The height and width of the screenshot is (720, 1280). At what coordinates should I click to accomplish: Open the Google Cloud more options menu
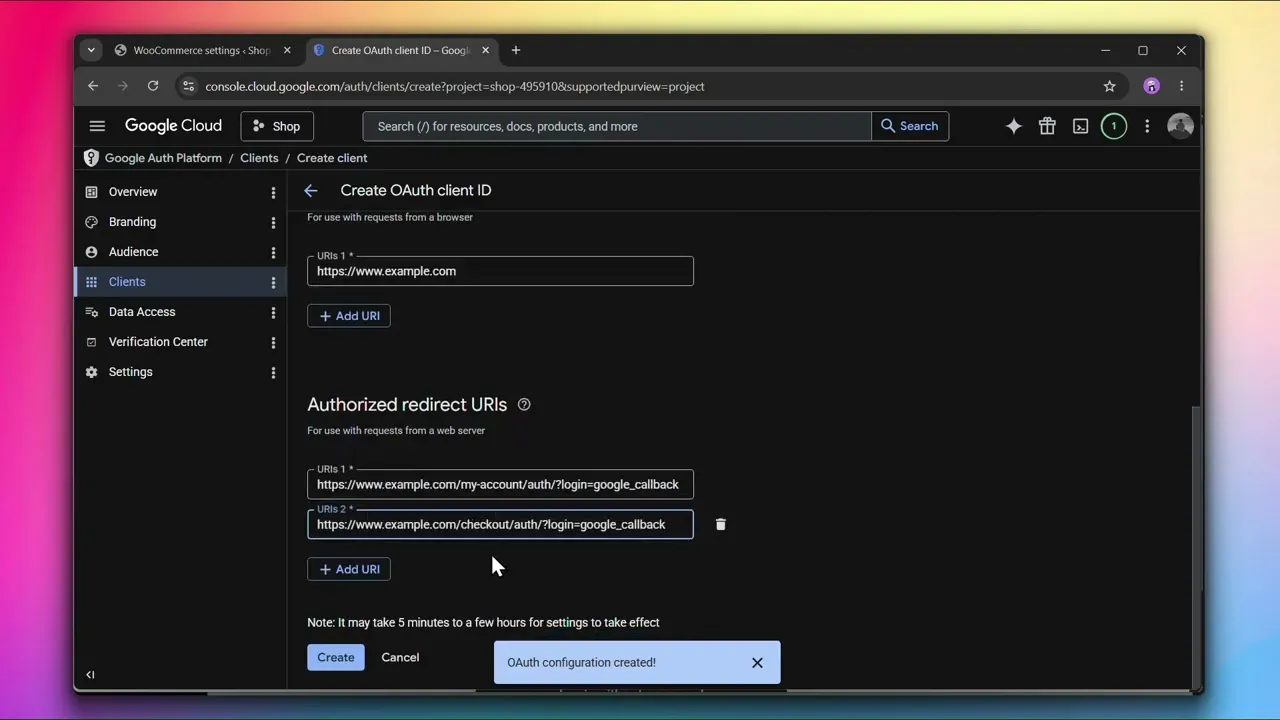coord(1147,126)
